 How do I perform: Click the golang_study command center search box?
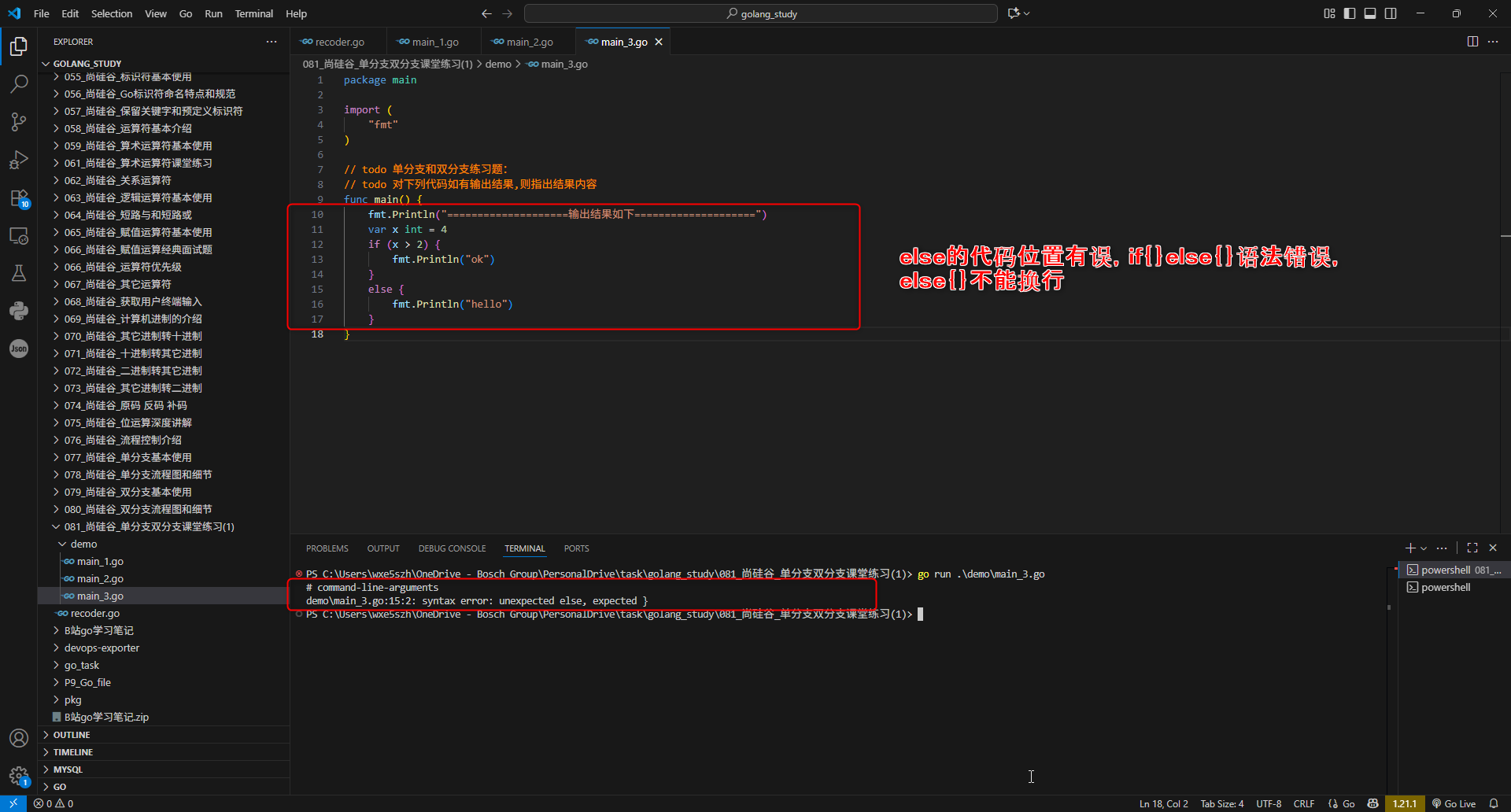click(761, 13)
